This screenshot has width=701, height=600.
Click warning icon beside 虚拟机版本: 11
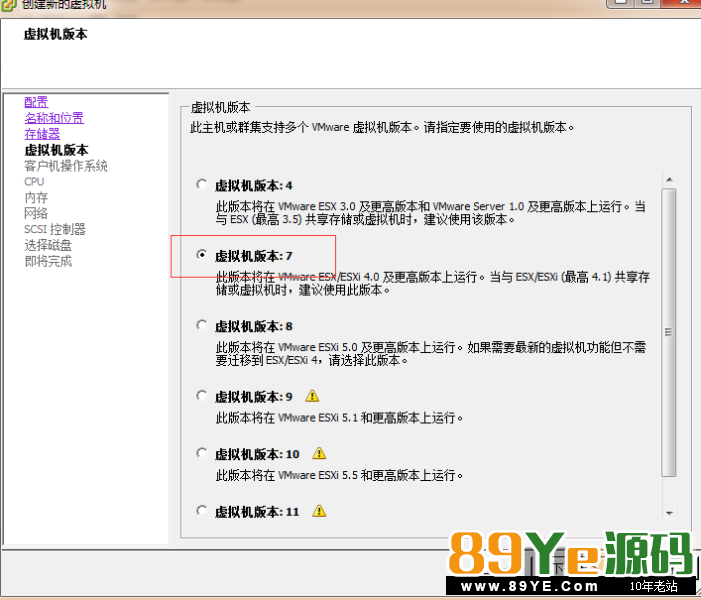coord(319,511)
